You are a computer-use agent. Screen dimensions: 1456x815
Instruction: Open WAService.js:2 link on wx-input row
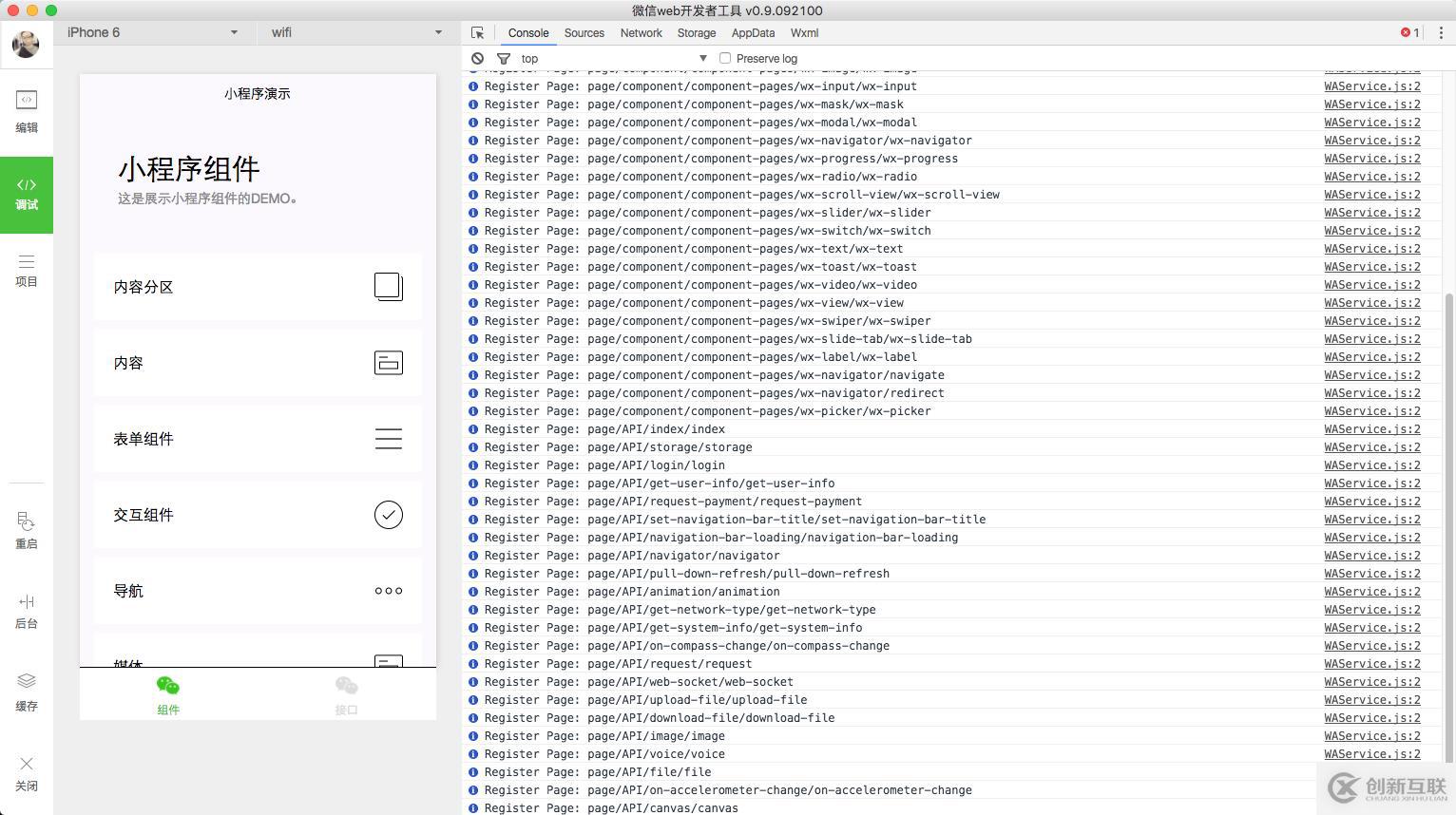tap(1372, 86)
